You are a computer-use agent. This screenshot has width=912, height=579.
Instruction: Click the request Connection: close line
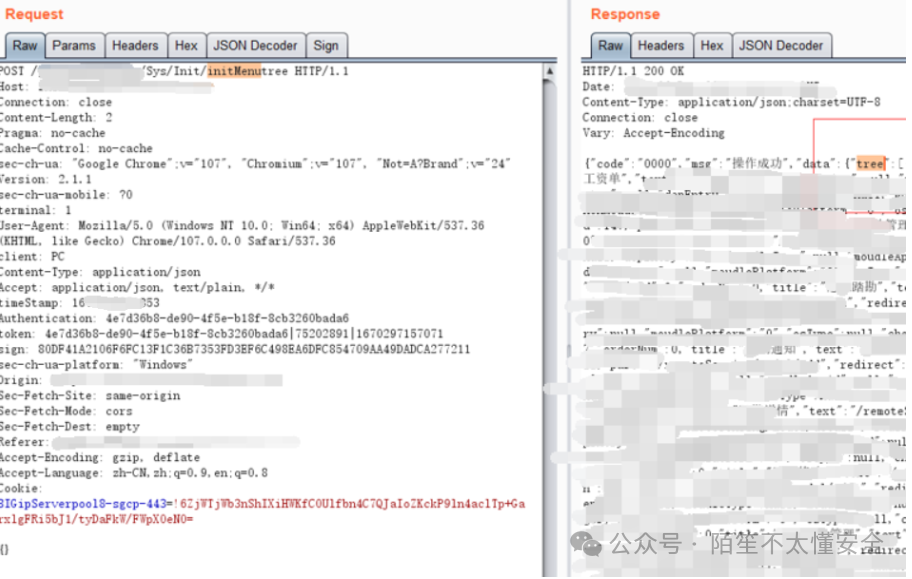tap(56, 102)
